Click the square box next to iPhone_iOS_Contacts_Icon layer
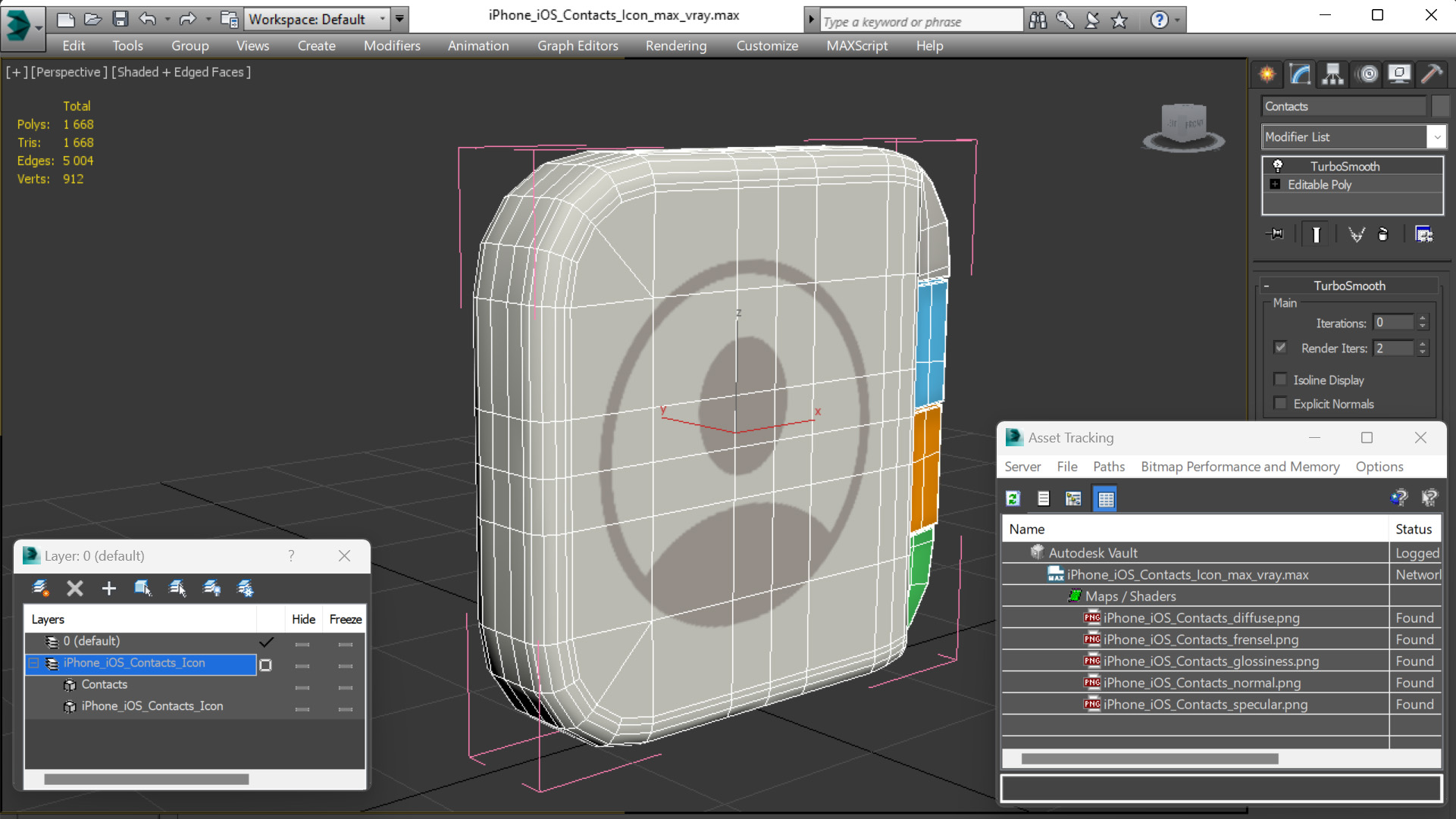Viewport: 1456px width, 819px height. (x=265, y=665)
